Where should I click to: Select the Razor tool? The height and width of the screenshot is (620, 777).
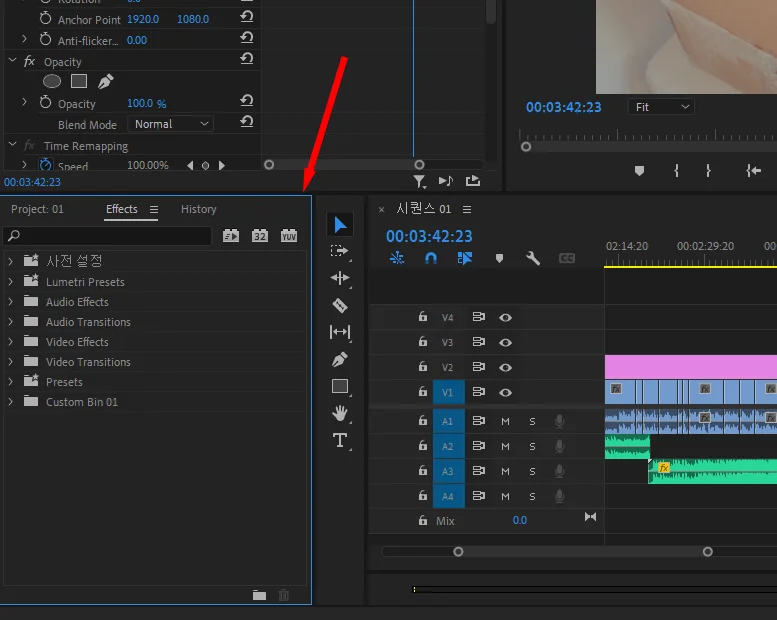point(340,305)
